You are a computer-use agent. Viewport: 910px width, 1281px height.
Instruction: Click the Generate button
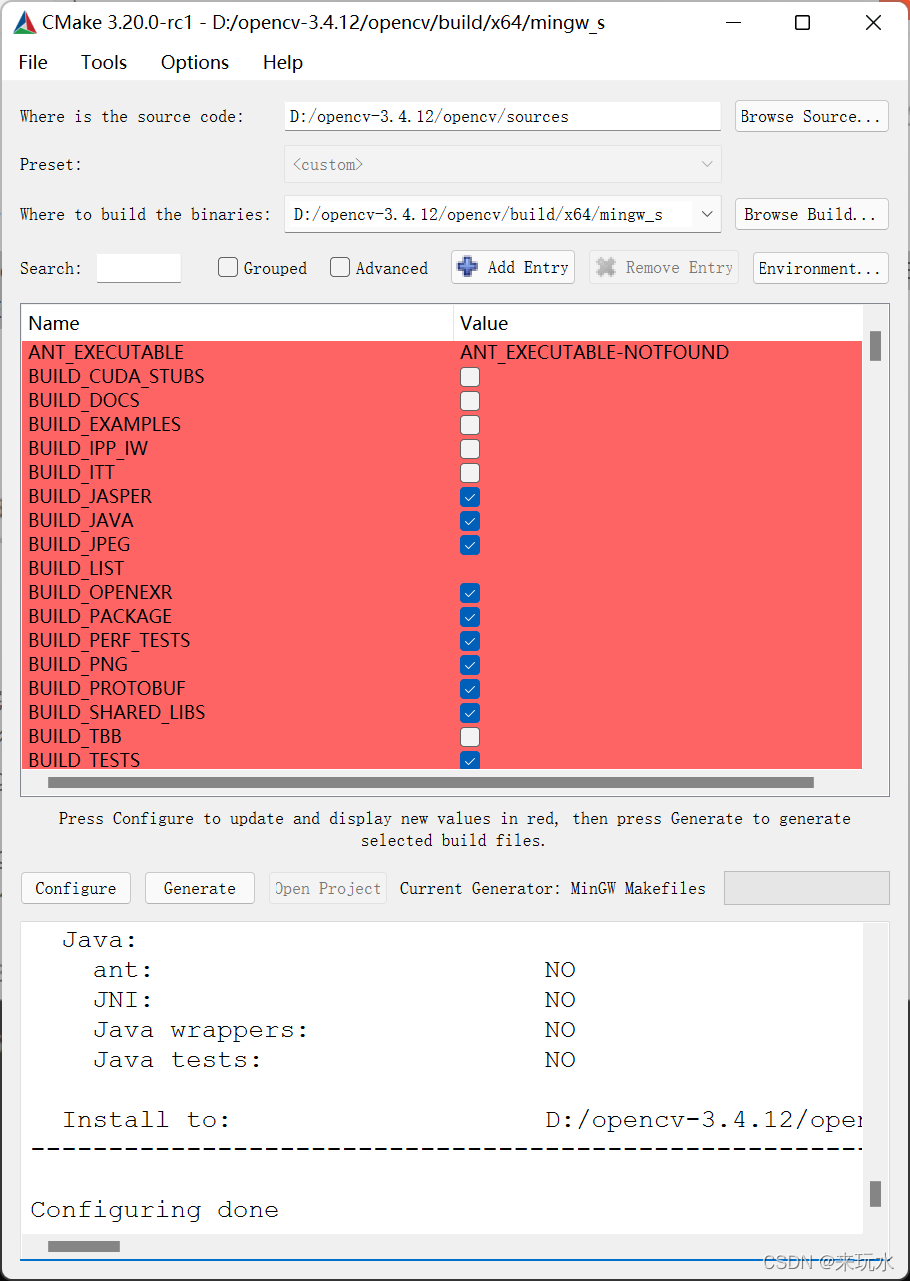click(200, 888)
